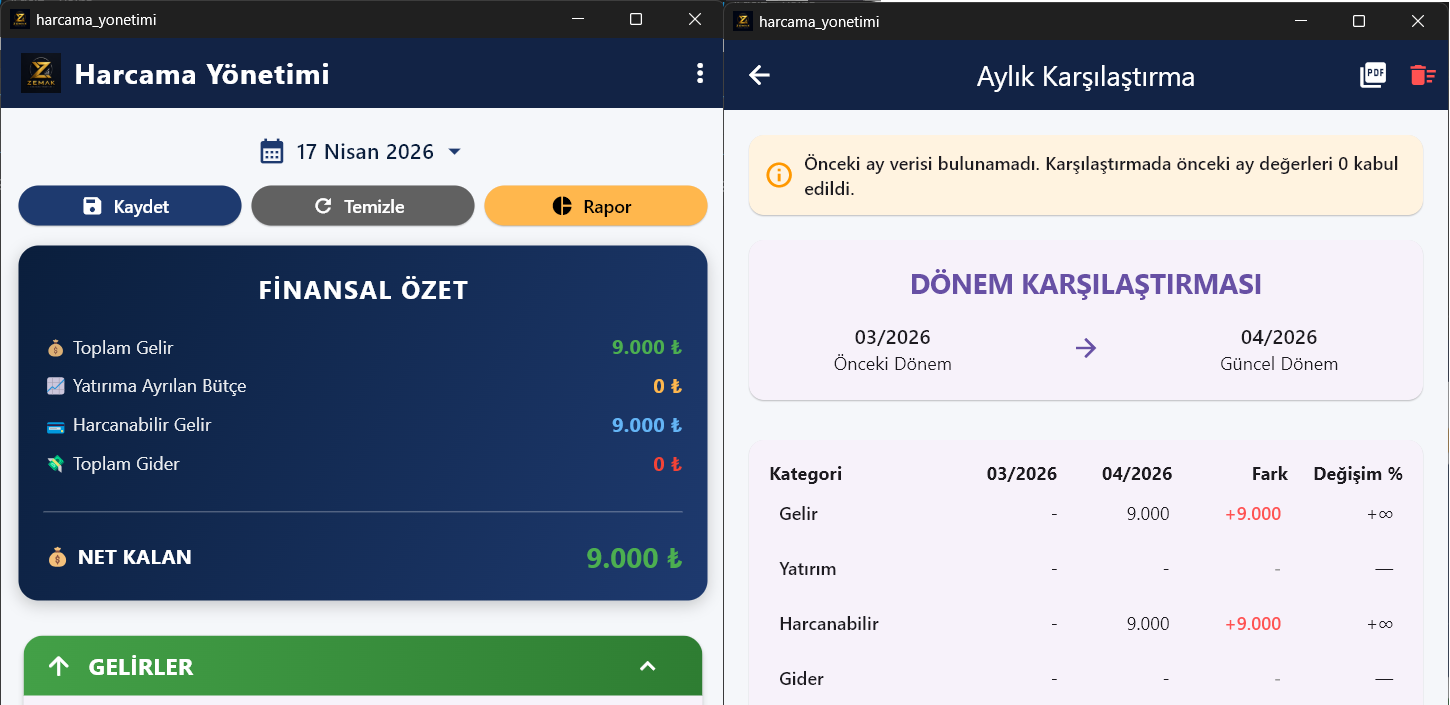Open the date dropdown arrow next to 17 Nisan 2026
This screenshot has width=1450, height=705.
(x=454, y=152)
